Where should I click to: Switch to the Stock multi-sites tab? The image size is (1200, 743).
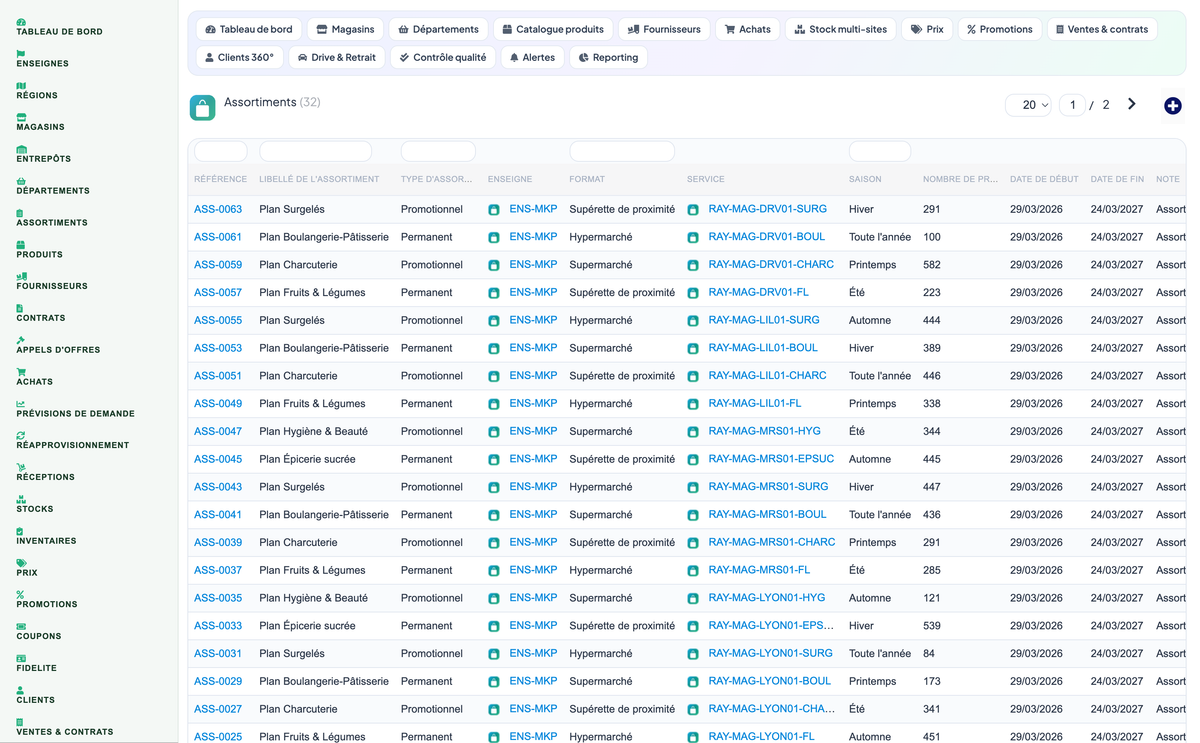840,29
